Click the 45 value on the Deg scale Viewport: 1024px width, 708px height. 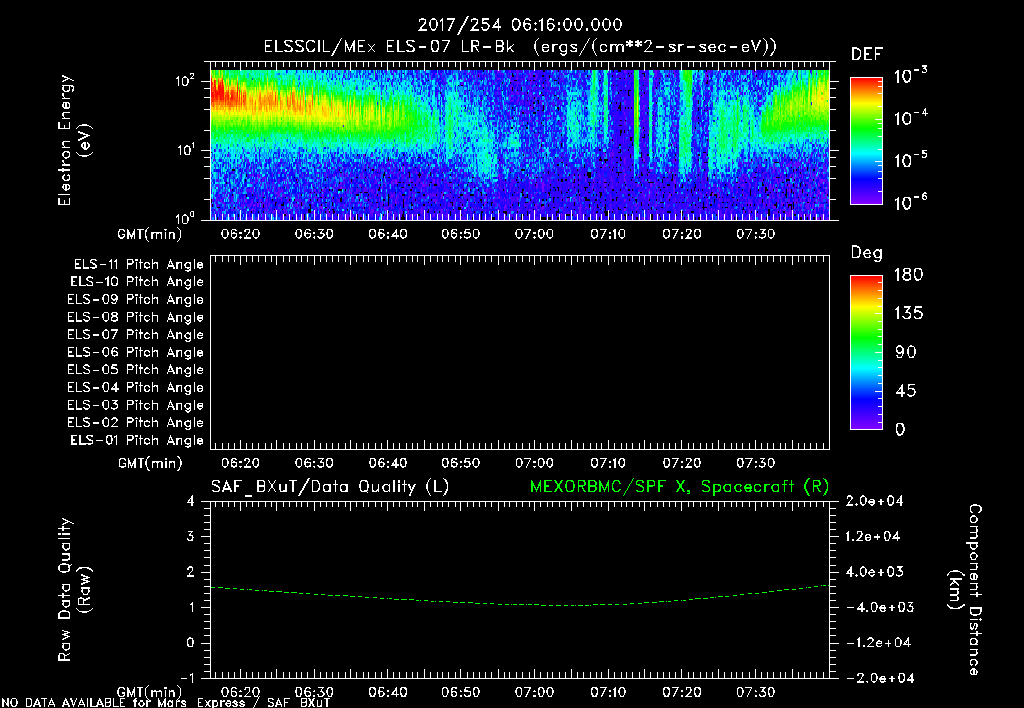click(906, 391)
